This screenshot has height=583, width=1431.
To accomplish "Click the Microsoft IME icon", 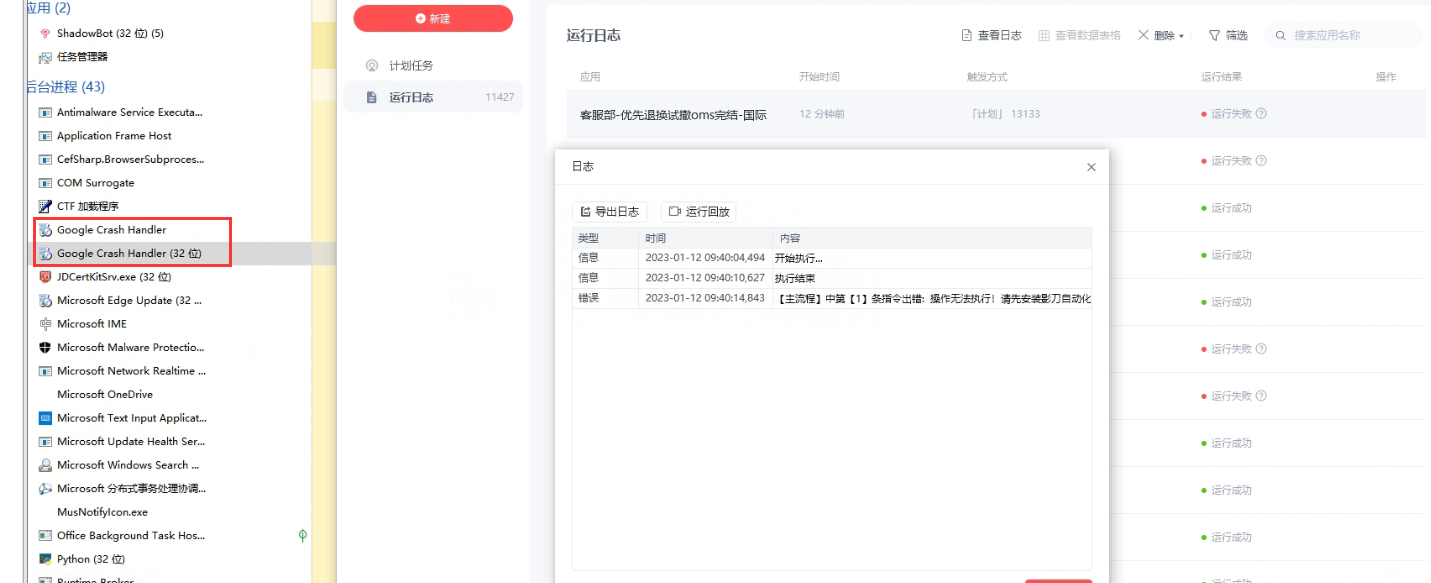I will (45, 324).
